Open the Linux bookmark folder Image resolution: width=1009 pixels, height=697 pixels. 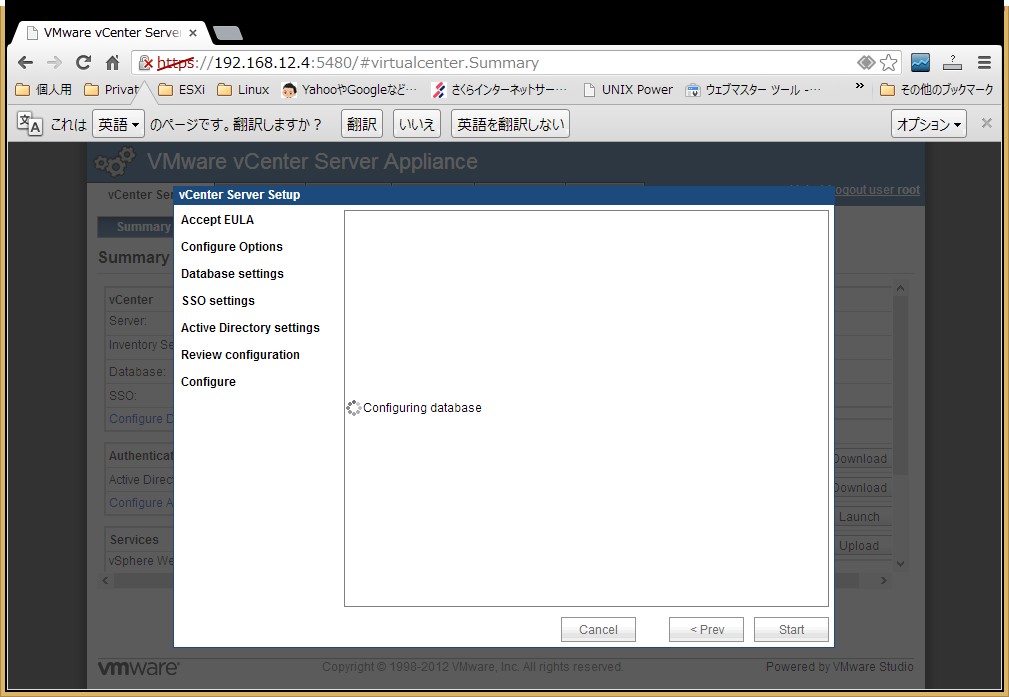tap(243, 89)
